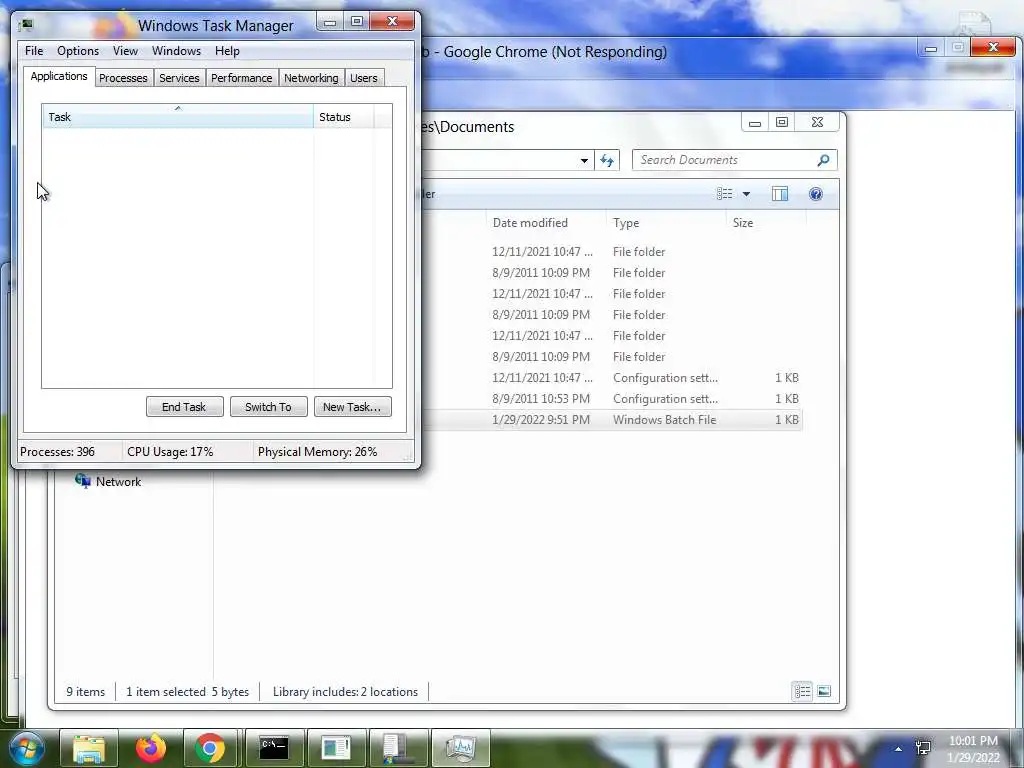
Task: Click the refresh button beside address bar
Action: coord(607,160)
